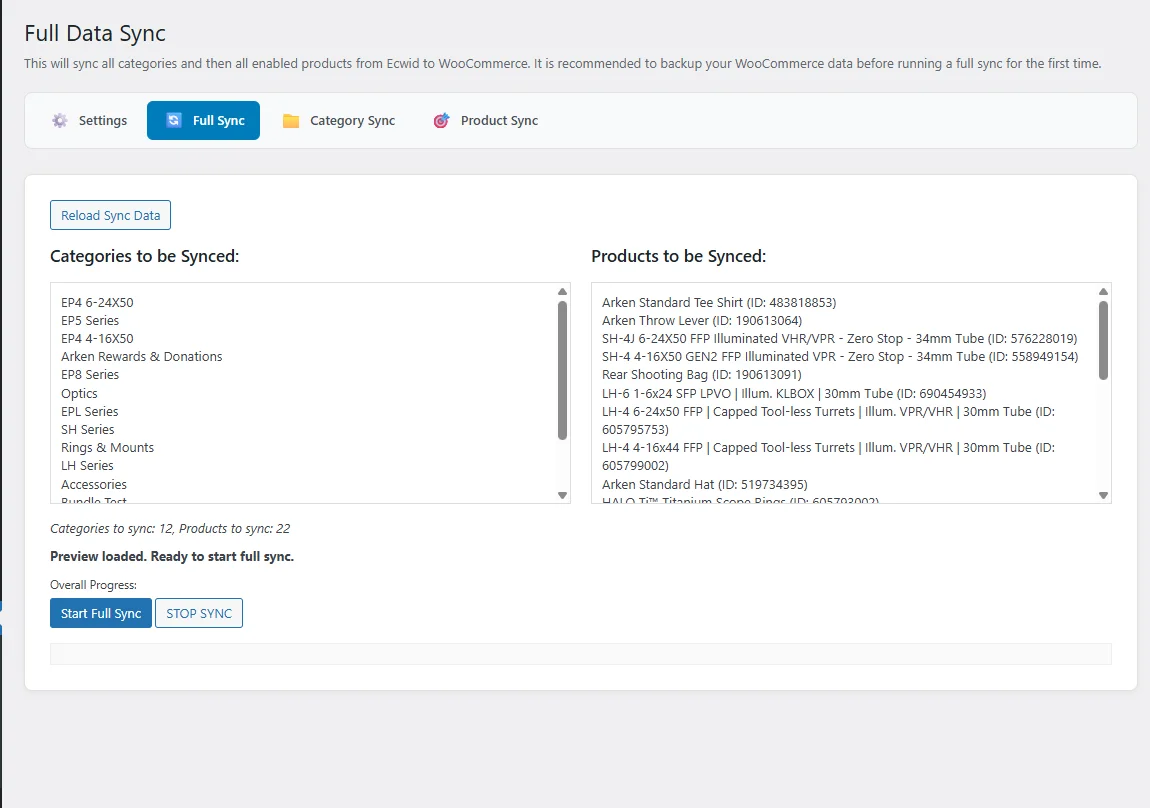Click the Full Sync refresh icon
Image resolution: width=1150 pixels, height=808 pixels.
(x=174, y=120)
